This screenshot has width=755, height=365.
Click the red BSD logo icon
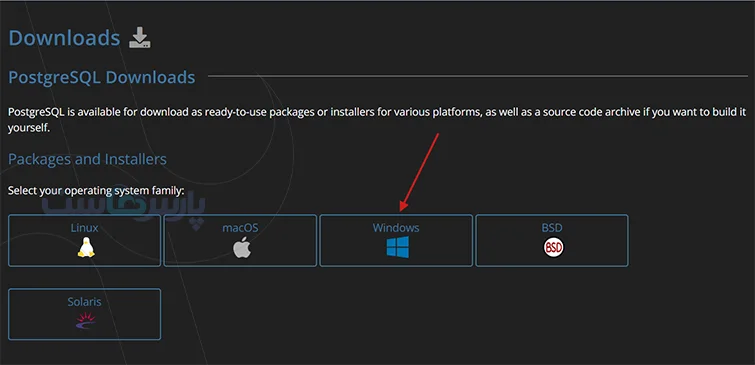[x=553, y=248]
